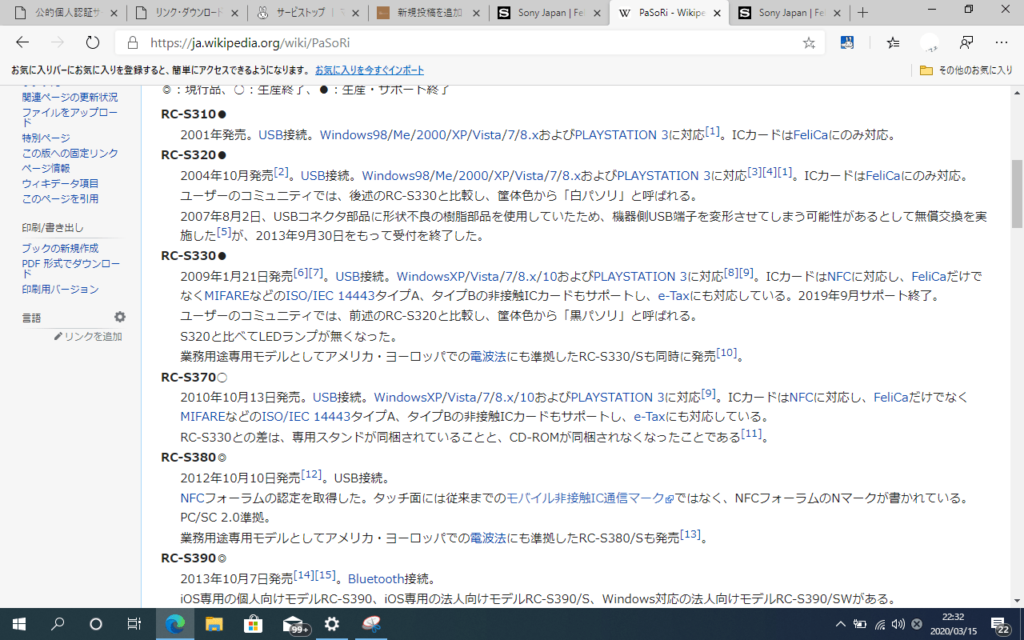Open a new tab with the plus button
Viewport: 1024px width, 640px height.
pos(863,12)
